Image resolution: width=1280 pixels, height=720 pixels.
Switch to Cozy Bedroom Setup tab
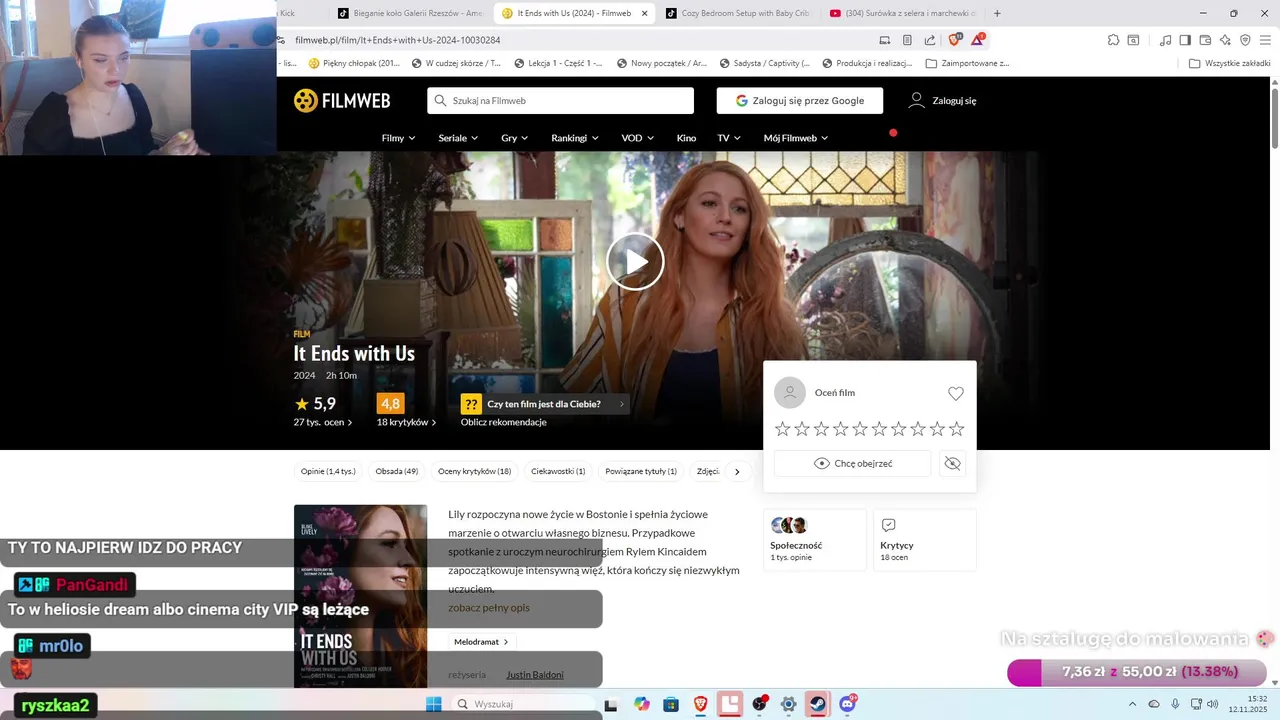737,13
